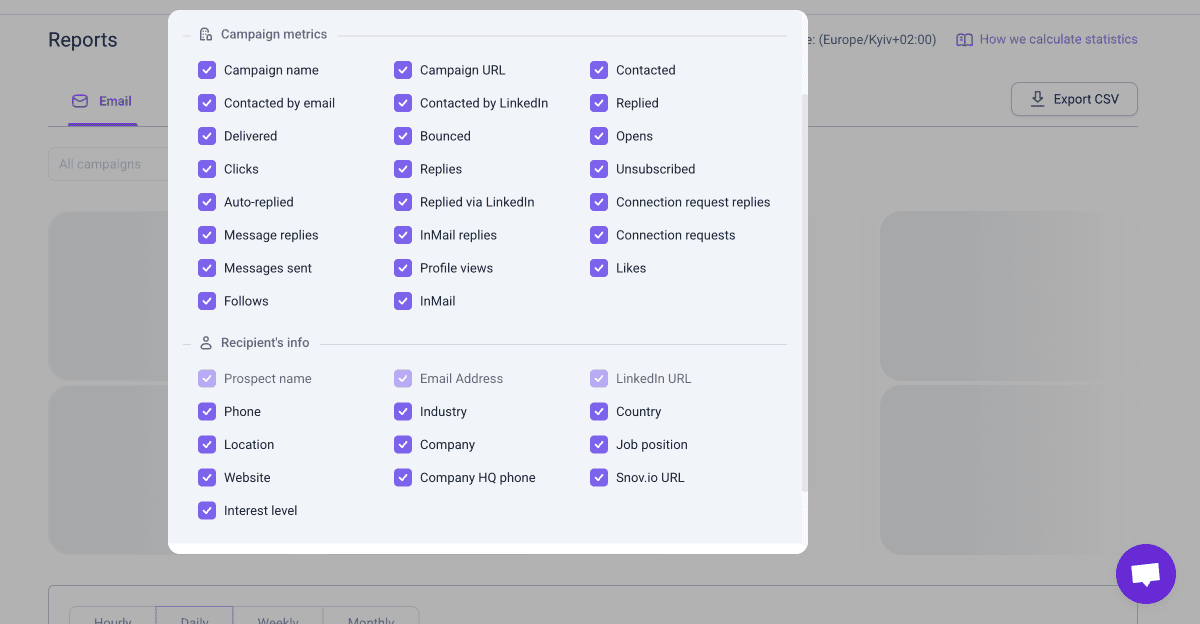Uncheck the Interest level checkbox
The height and width of the screenshot is (624, 1200).
point(207,511)
